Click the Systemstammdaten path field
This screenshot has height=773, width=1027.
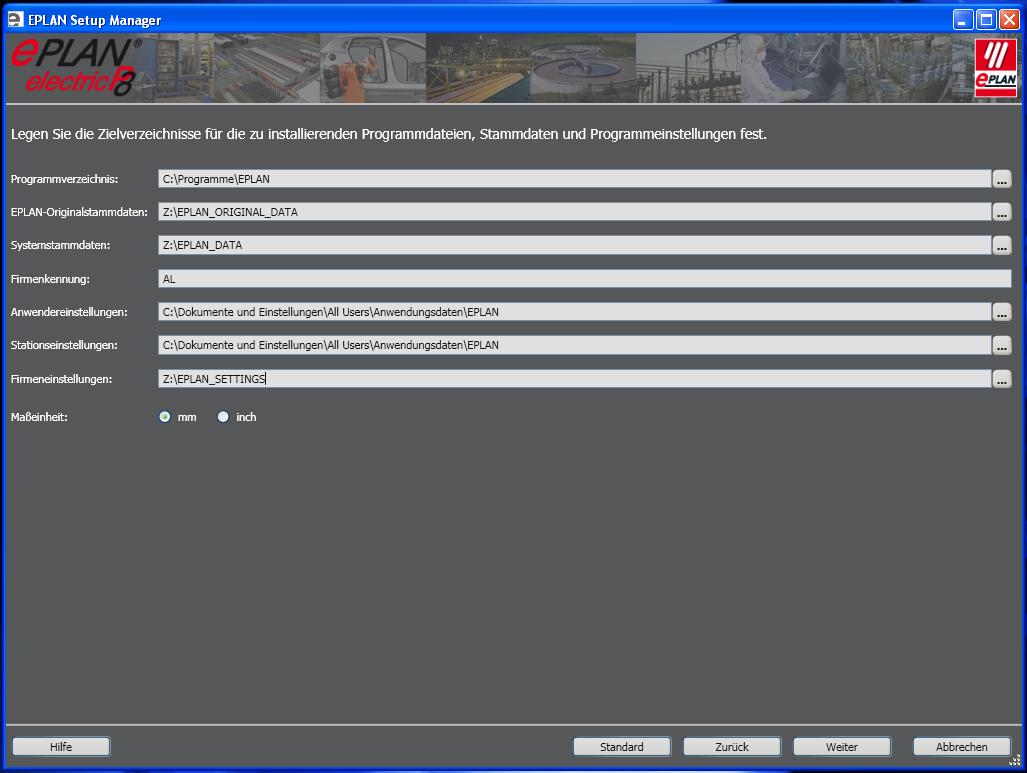coord(574,245)
